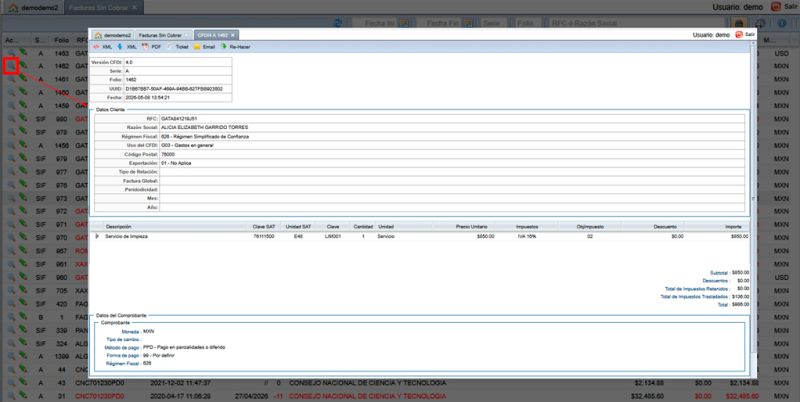This screenshot has width=800, height=402.
Task: Click the RFC ó Razón Social search field
Action: tap(635, 23)
